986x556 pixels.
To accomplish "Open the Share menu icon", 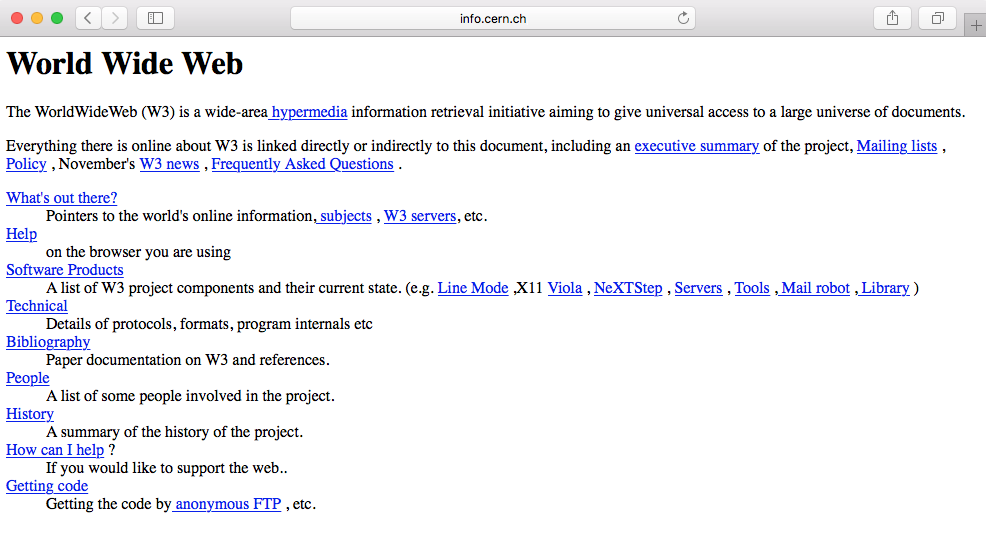I will 893,18.
